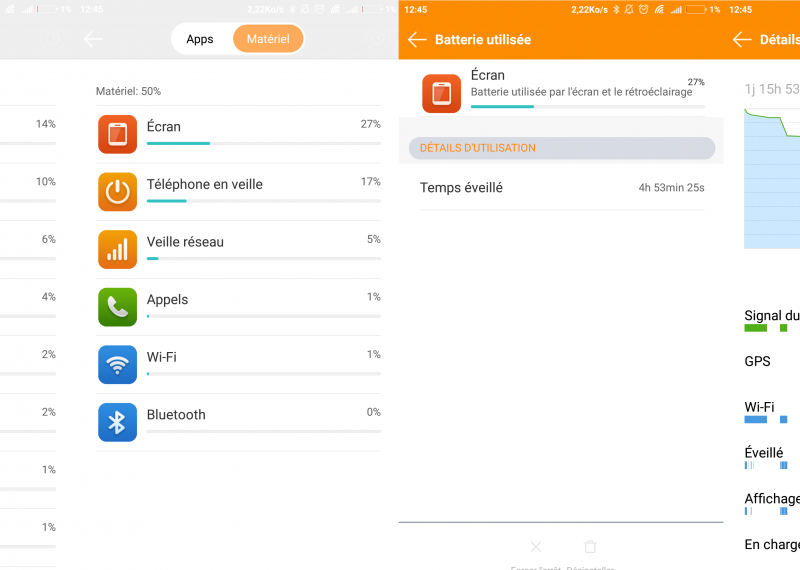The height and width of the screenshot is (570, 800).
Task: Tap the uninstall trash icon
Action: coord(590,547)
